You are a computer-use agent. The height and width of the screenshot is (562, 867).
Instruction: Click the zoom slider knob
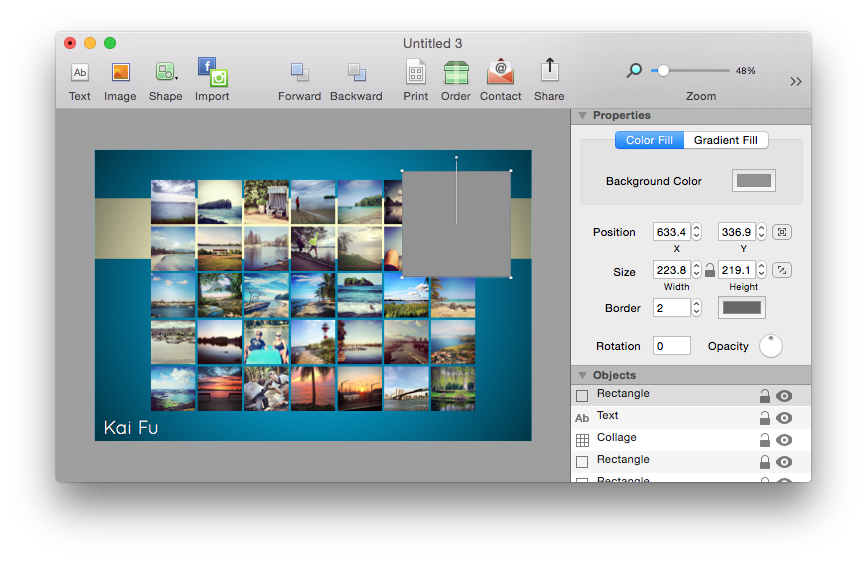tap(663, 70)
